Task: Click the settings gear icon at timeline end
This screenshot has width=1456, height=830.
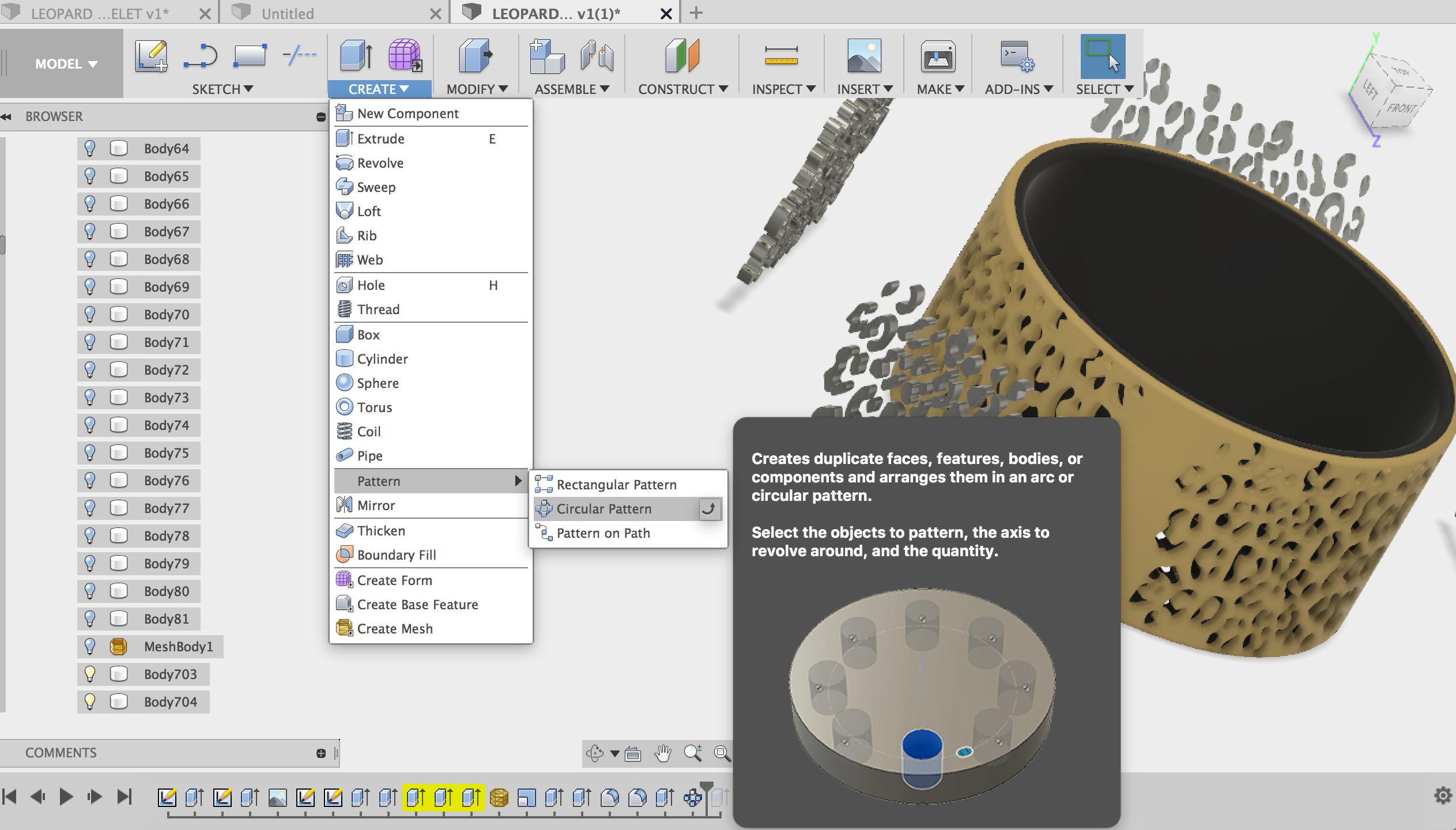Action: click(1442, 796)
